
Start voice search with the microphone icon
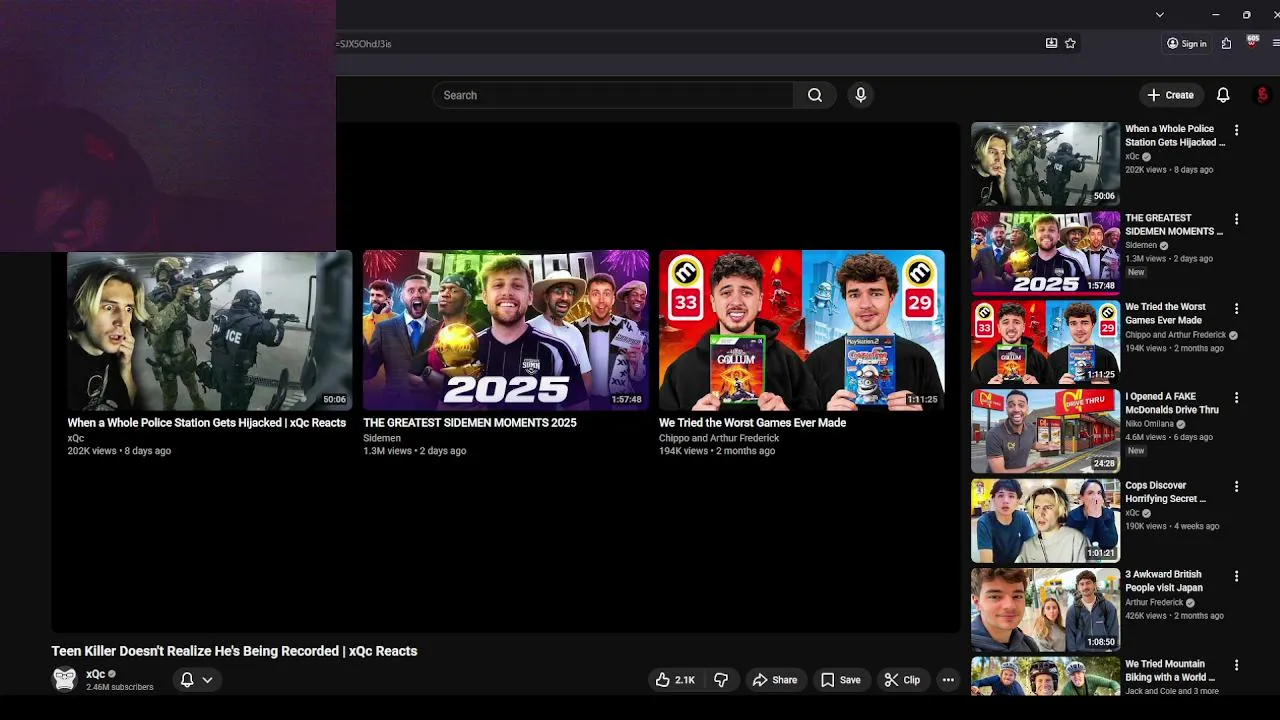coord(860,95)
